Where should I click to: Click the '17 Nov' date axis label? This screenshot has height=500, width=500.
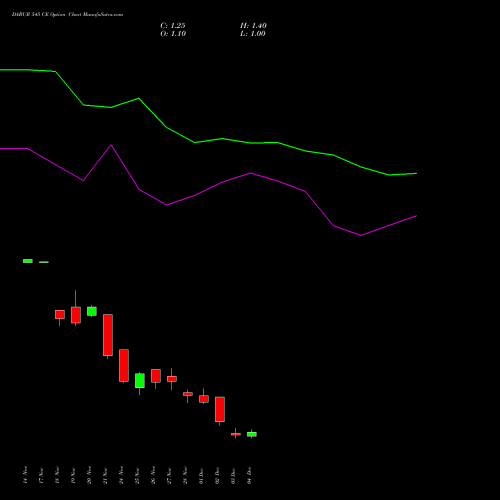pyautogui.click(x=41, y=475)
